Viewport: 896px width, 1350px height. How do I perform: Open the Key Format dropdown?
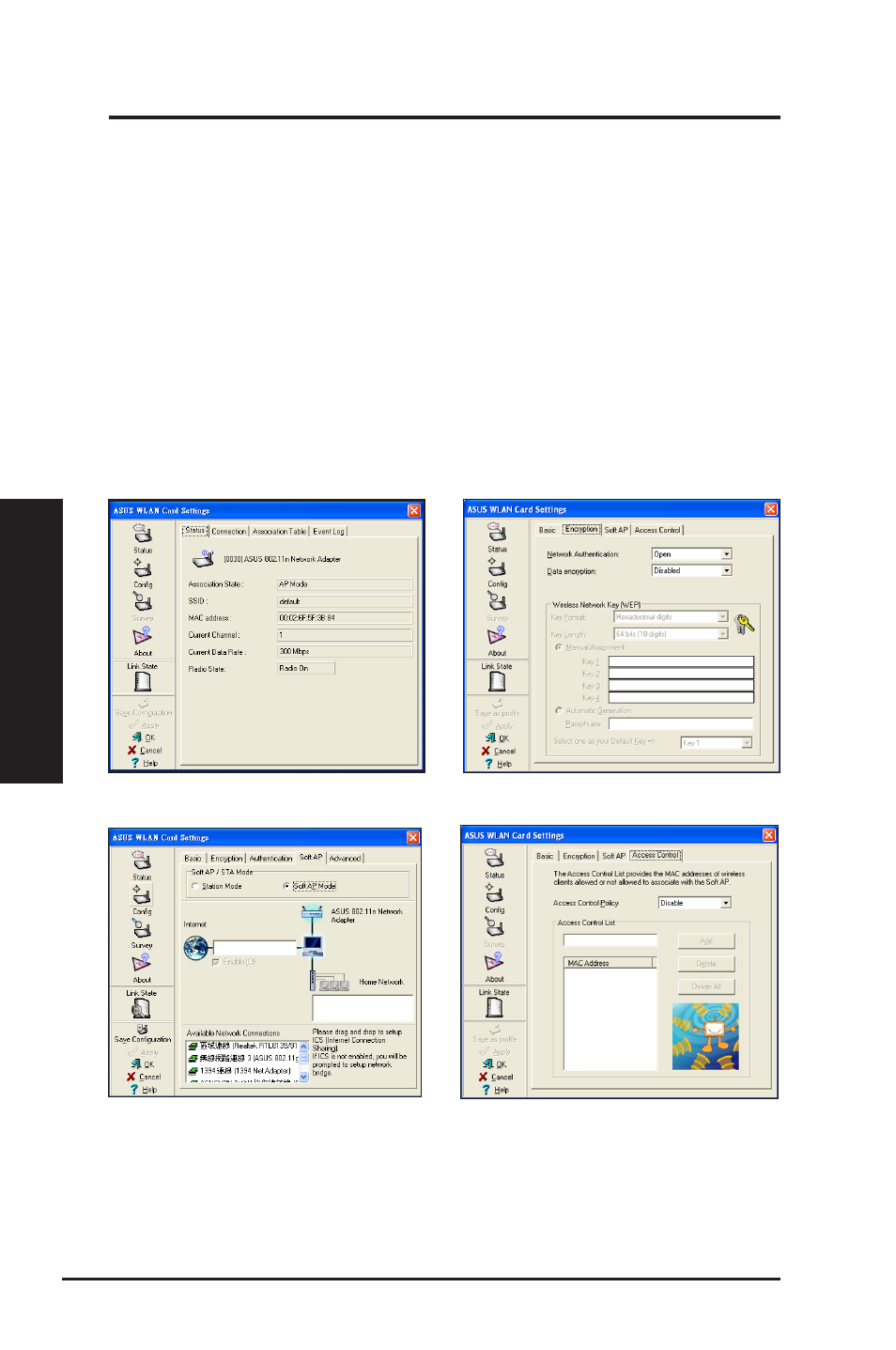click(x=671, y=617)
